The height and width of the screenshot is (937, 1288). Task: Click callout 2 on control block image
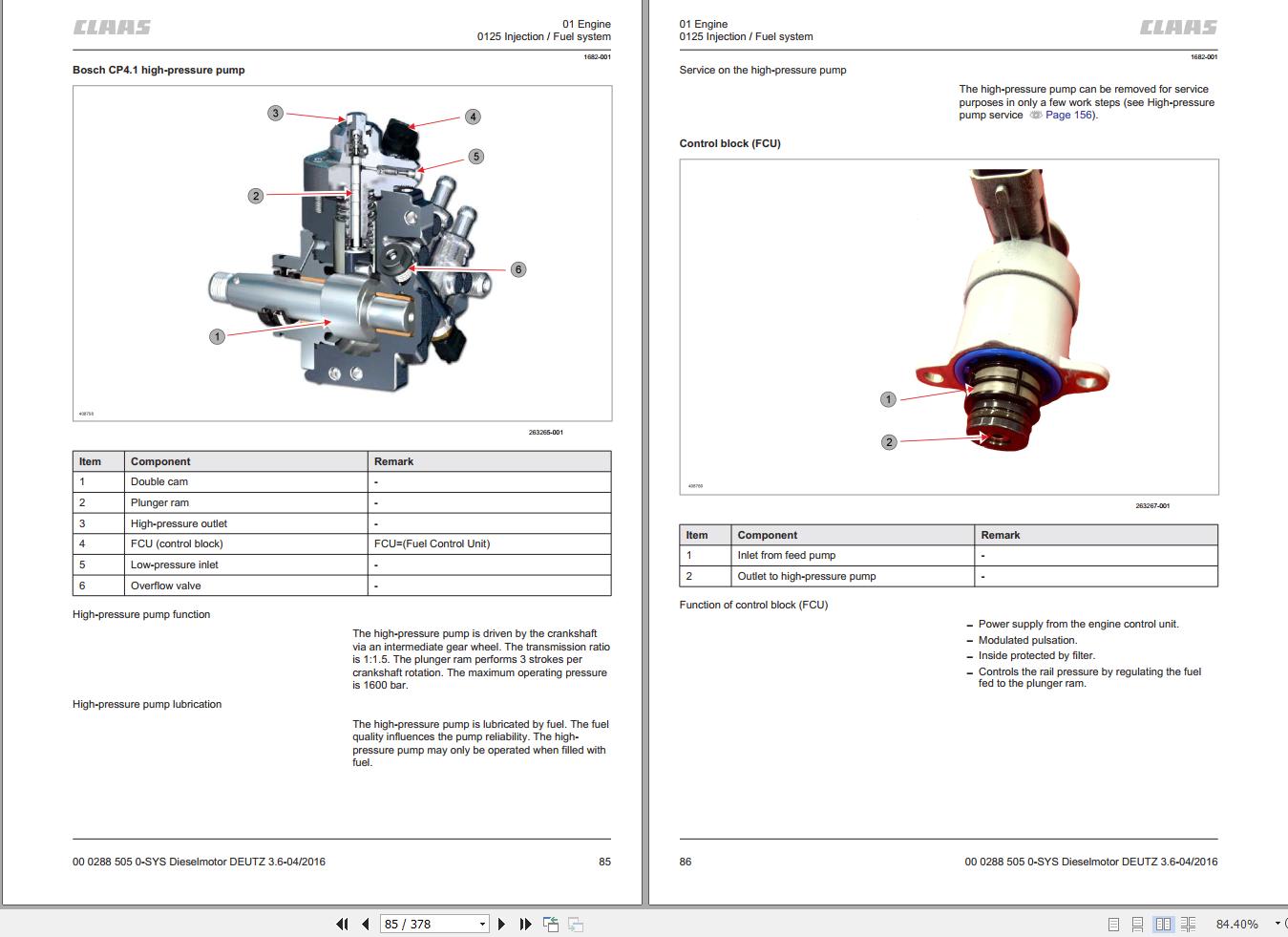tap(889, 442)
